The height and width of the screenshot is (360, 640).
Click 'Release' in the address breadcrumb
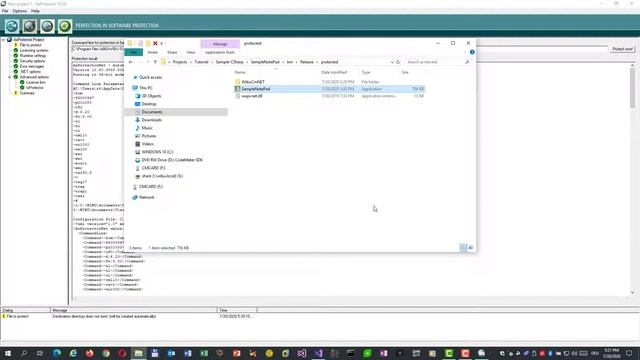pyautogui.click(x=307, y=62)
